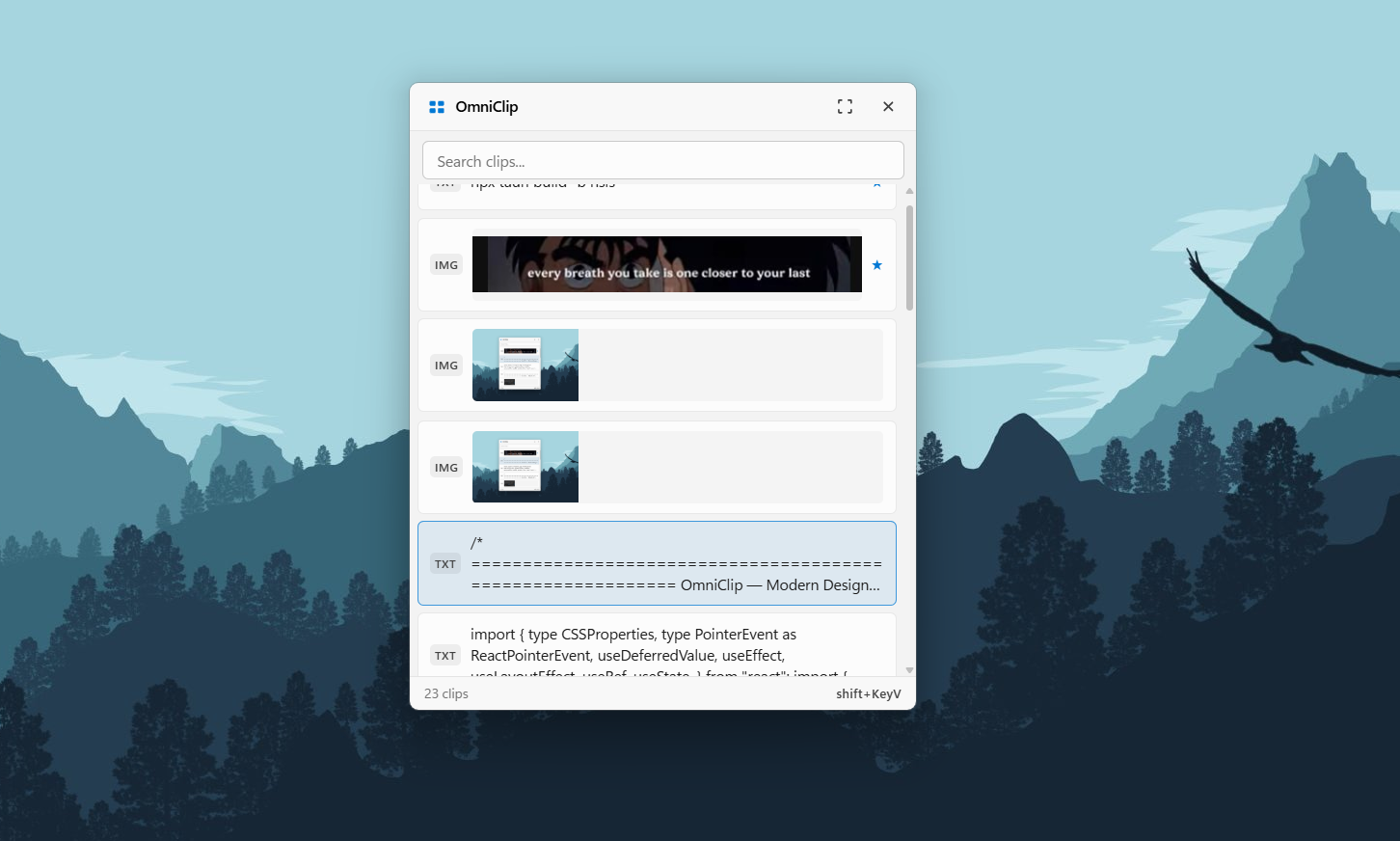This screenshot has height=841, width=1400.
Task: Click the IMG badge beside the quote image
Action: (x=446, y=265)
